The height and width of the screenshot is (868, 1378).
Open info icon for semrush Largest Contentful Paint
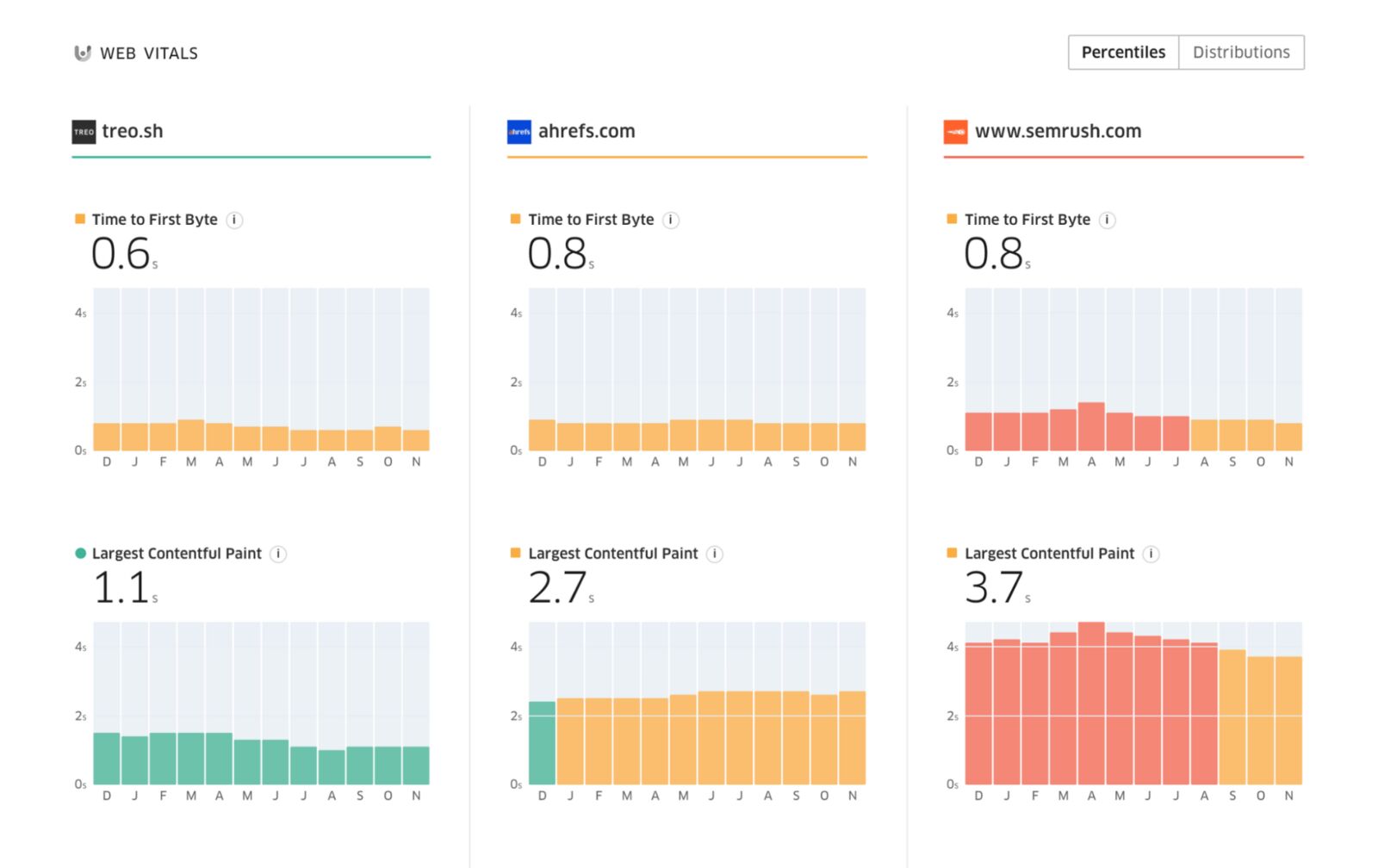(1151, 555)
